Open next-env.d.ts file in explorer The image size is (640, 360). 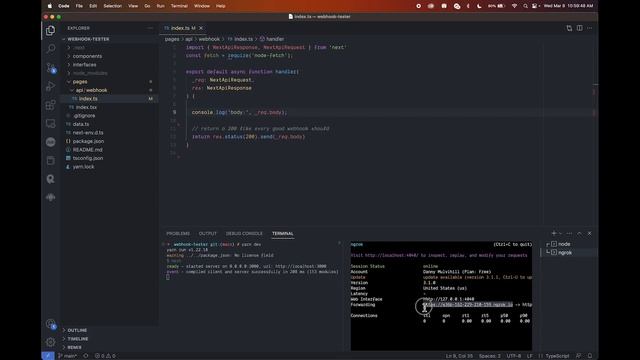point(88,133)
